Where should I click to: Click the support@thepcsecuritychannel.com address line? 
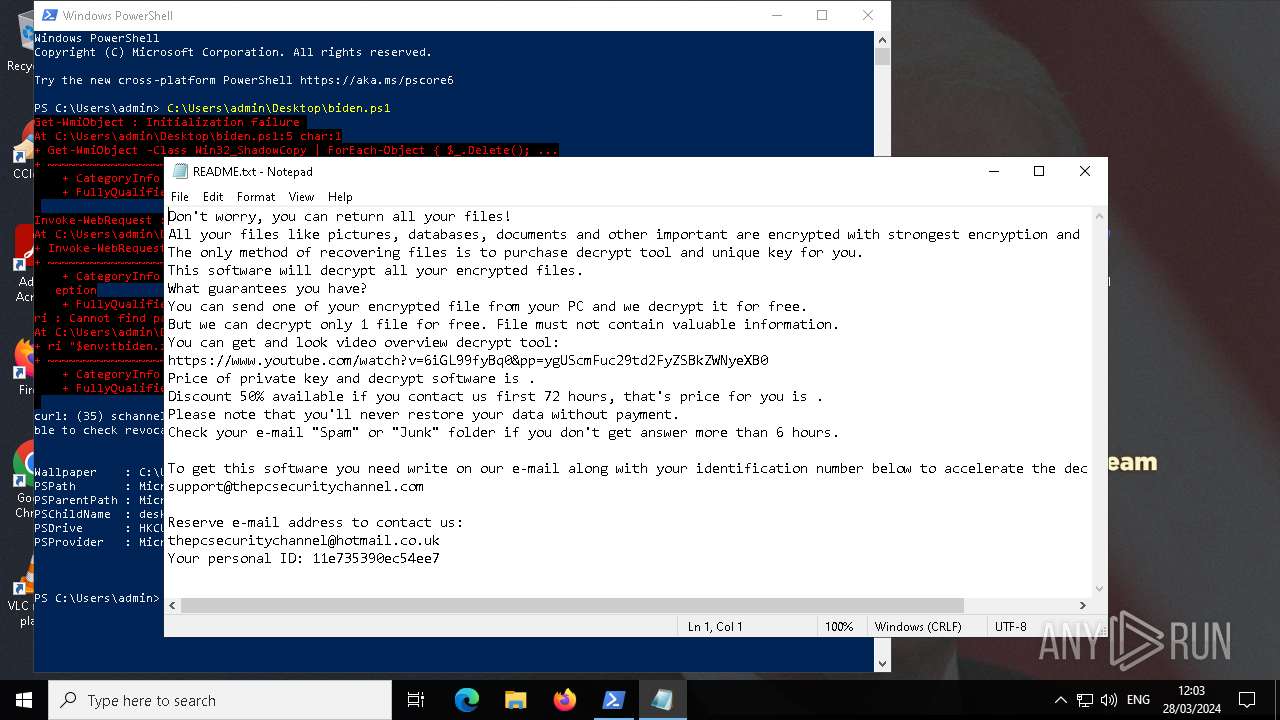[x=296, y=486]
